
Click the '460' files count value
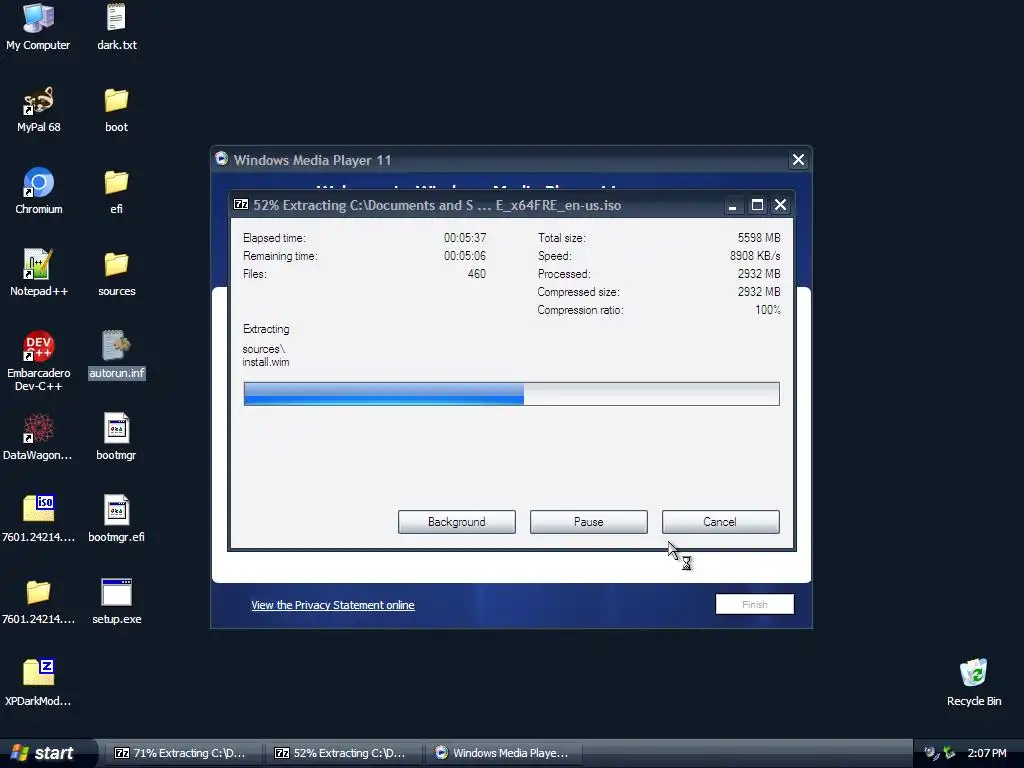(477, 274)
